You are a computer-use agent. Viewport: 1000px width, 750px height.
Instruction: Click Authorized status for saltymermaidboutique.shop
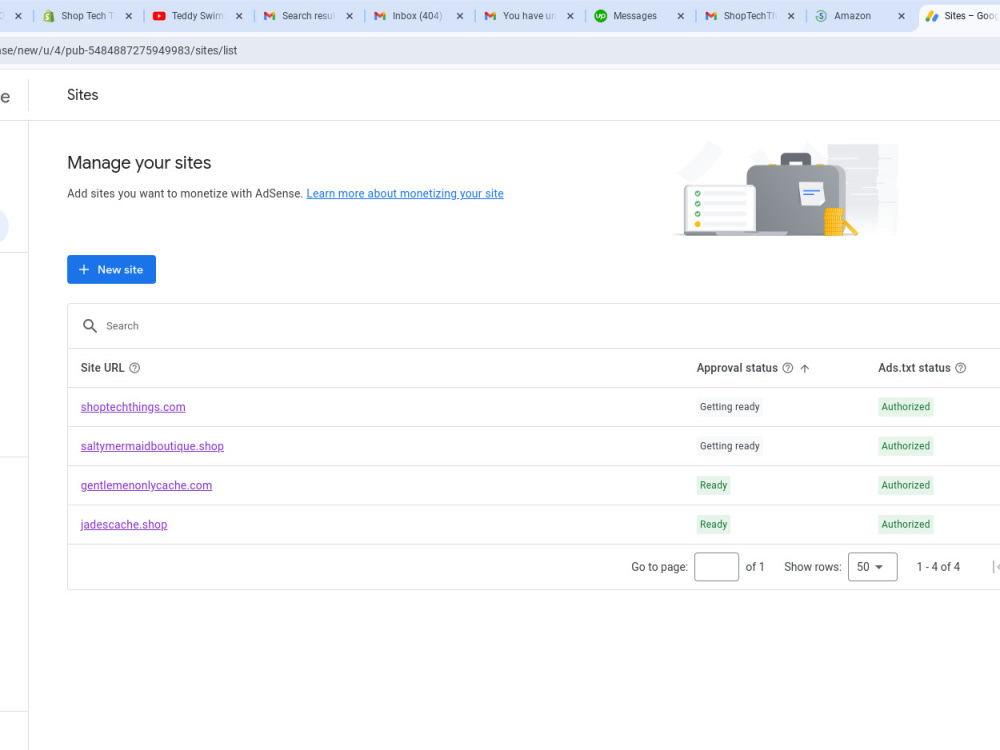[x=906, y=446]
